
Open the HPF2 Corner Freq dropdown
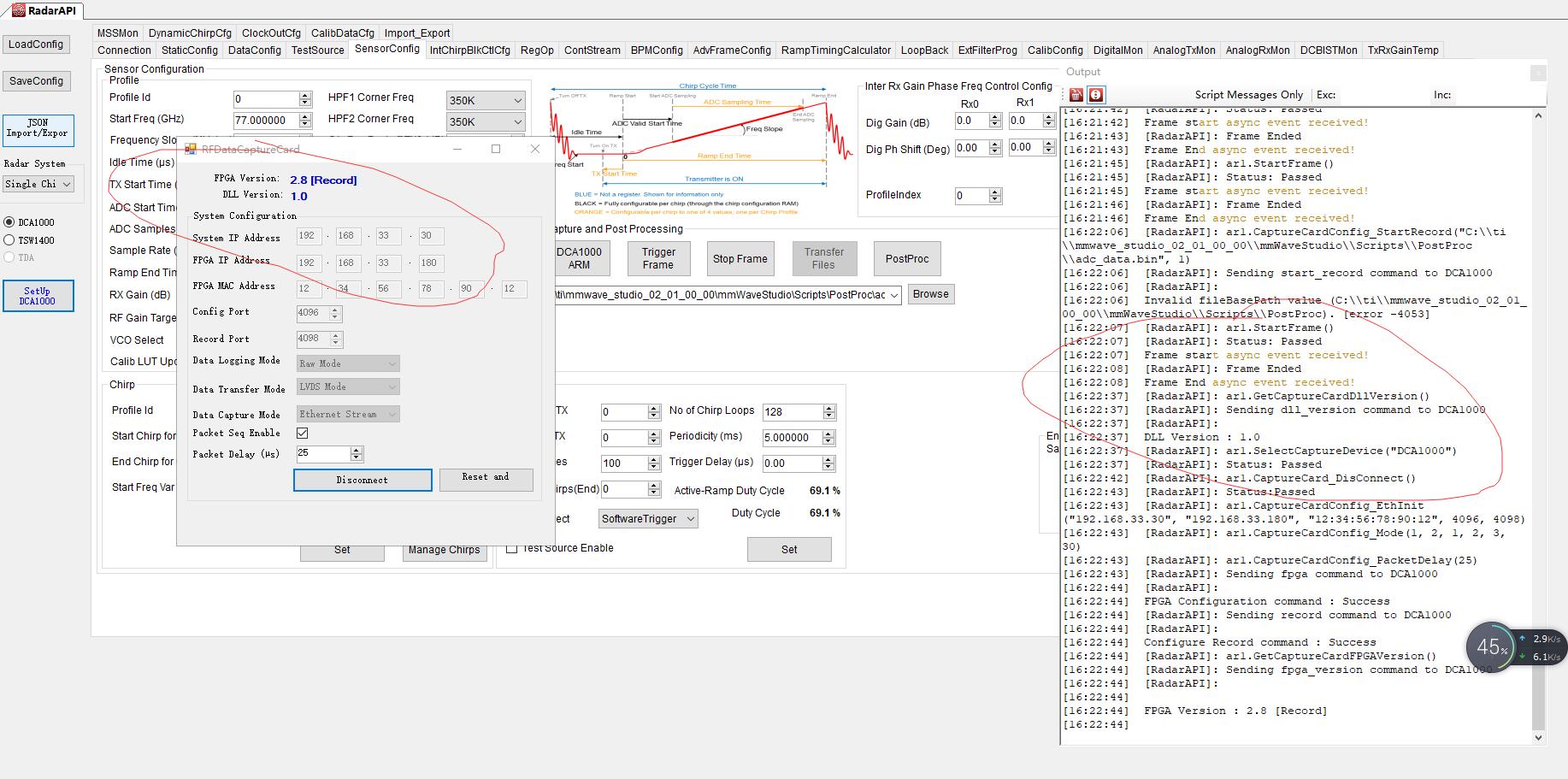[485, 121]
